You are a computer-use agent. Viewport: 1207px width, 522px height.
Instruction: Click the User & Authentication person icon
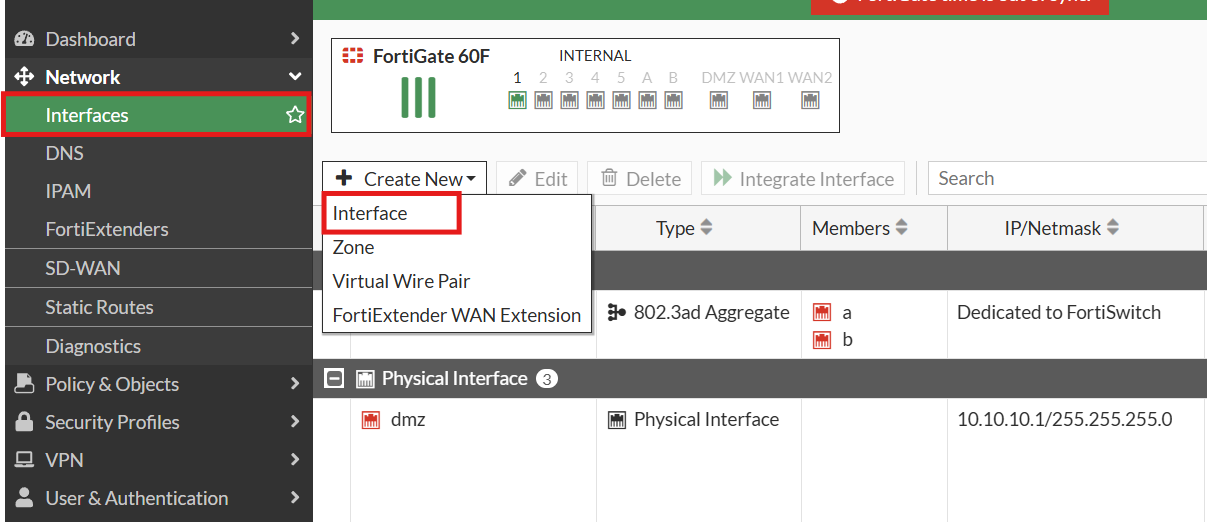click(x=25, y=498)
